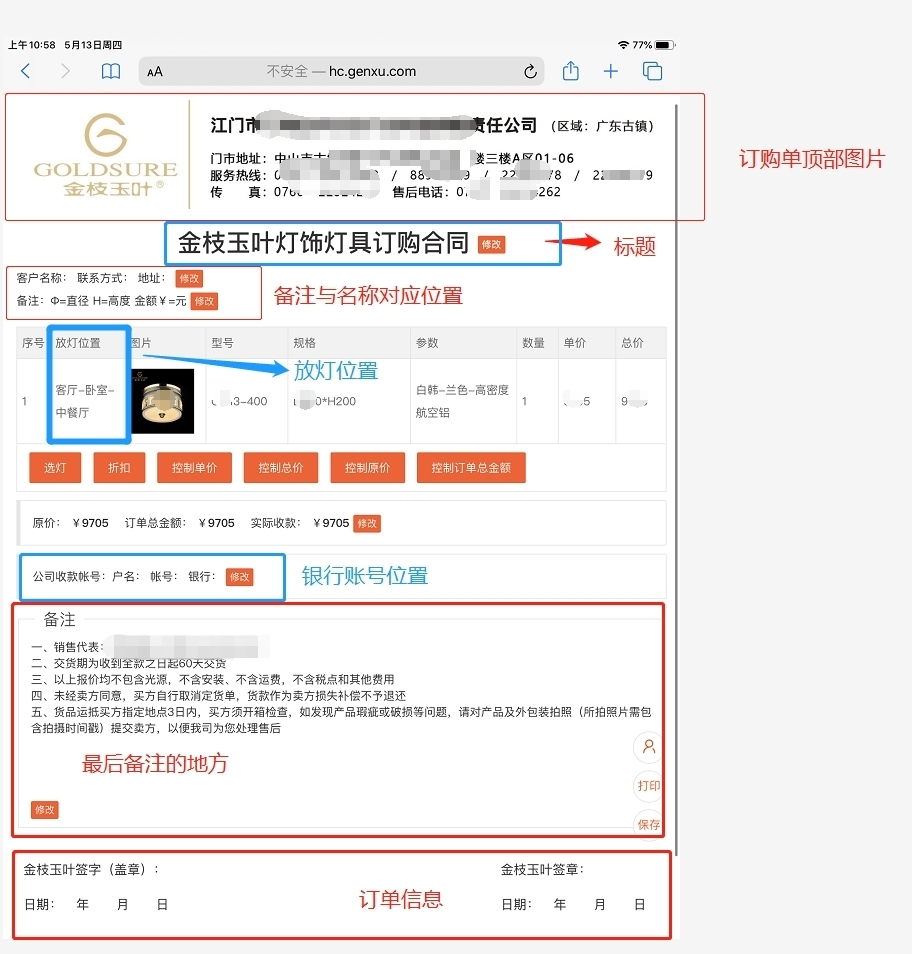This screenshot has width=912, height=954.
Task: Tap the Safari address bar
Action: pyautogui.click(x=340, y=72)
